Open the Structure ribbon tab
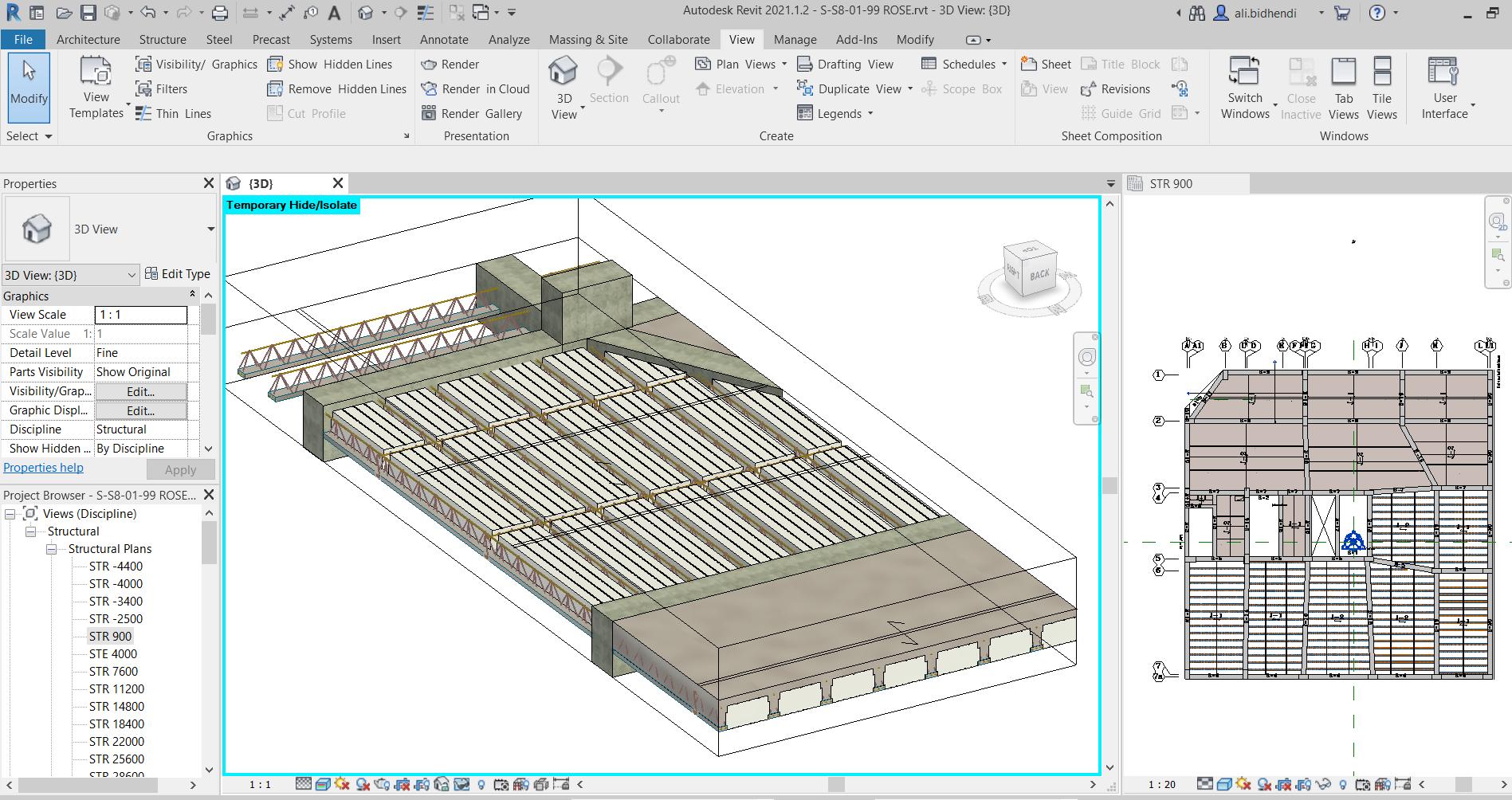This screenshot has width=1512, height=800. (x=163, y=39)
